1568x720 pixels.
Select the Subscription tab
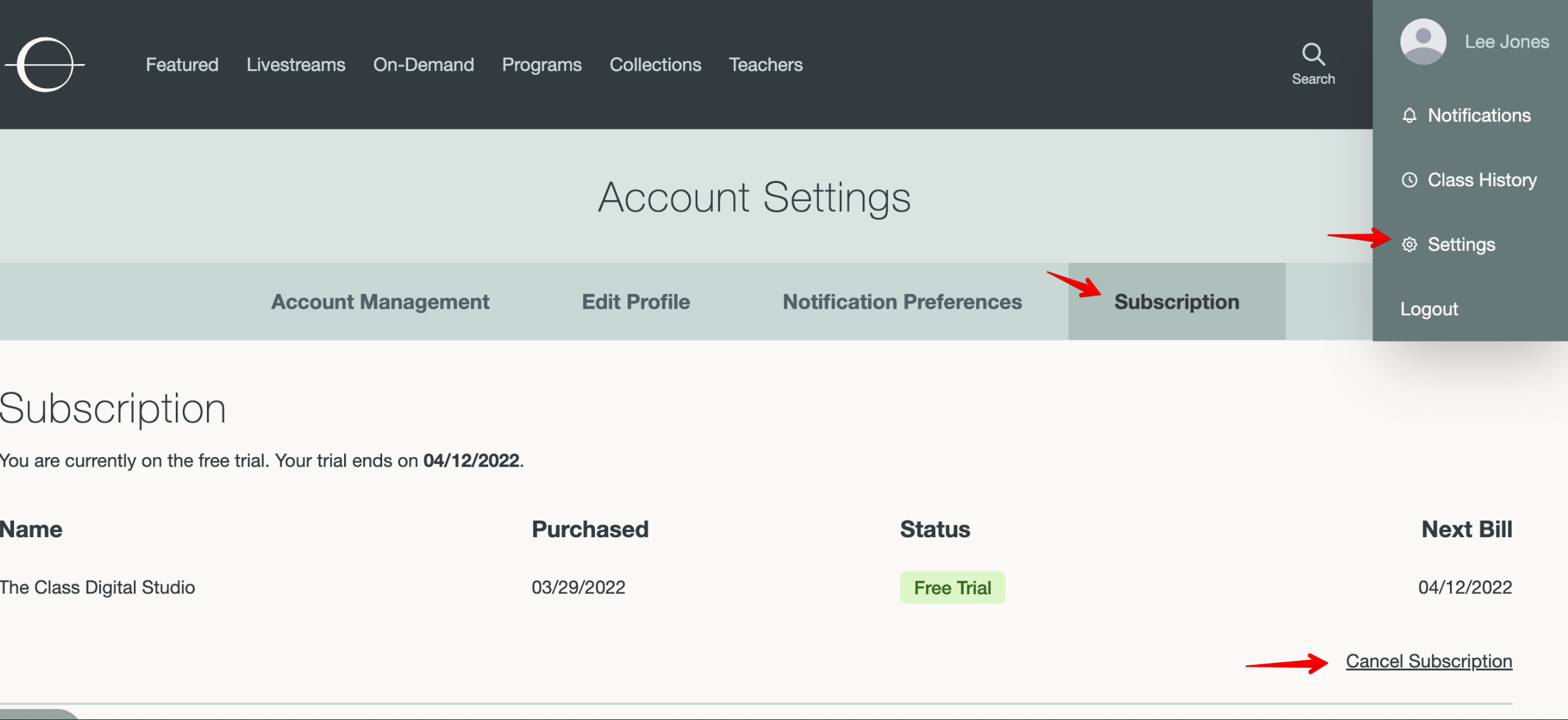(x=1176, y=302)
